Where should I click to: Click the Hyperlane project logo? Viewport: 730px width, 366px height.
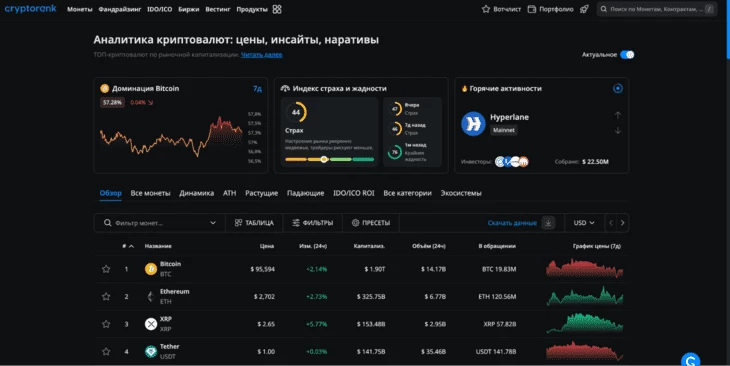pos(473,124)
